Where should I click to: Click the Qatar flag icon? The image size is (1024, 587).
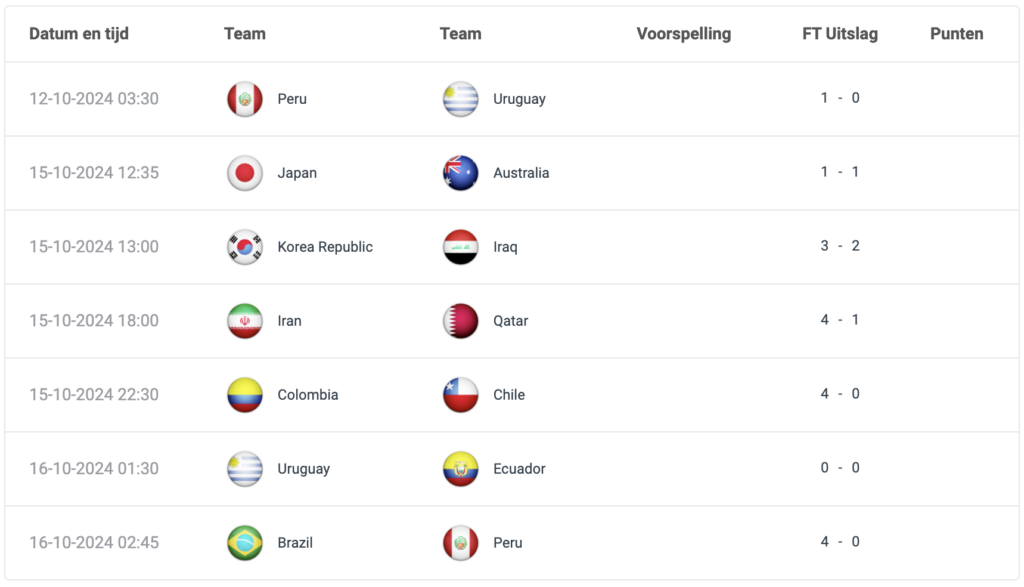click(460, 321)
